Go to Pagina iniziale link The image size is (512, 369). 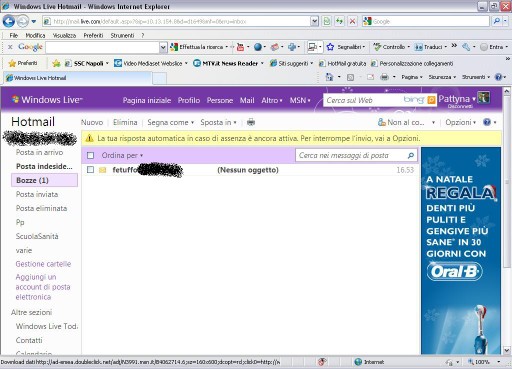(x=147, y=100)
